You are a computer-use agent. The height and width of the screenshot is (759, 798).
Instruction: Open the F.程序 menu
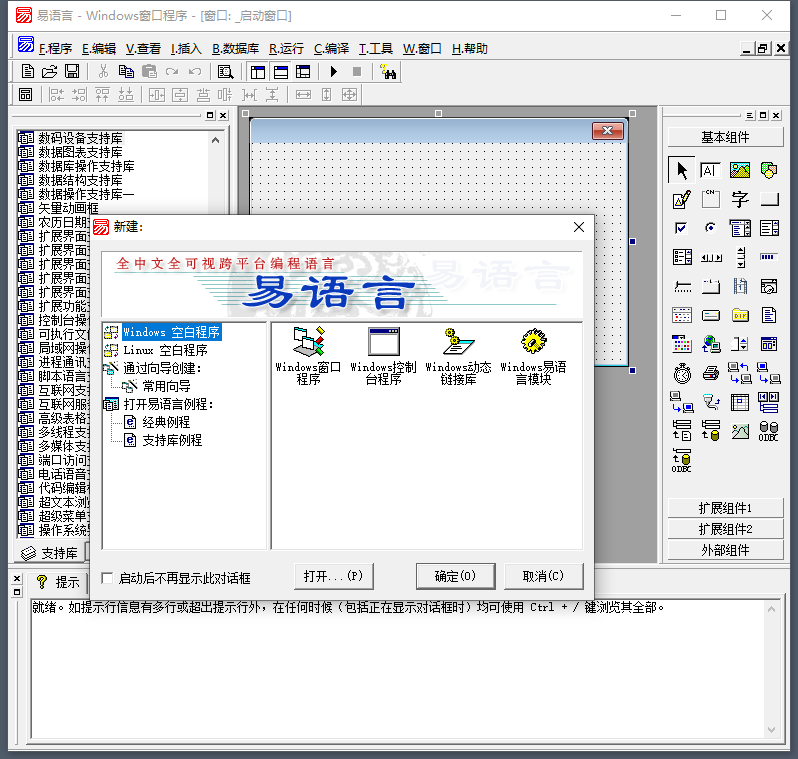click(55, 49)
